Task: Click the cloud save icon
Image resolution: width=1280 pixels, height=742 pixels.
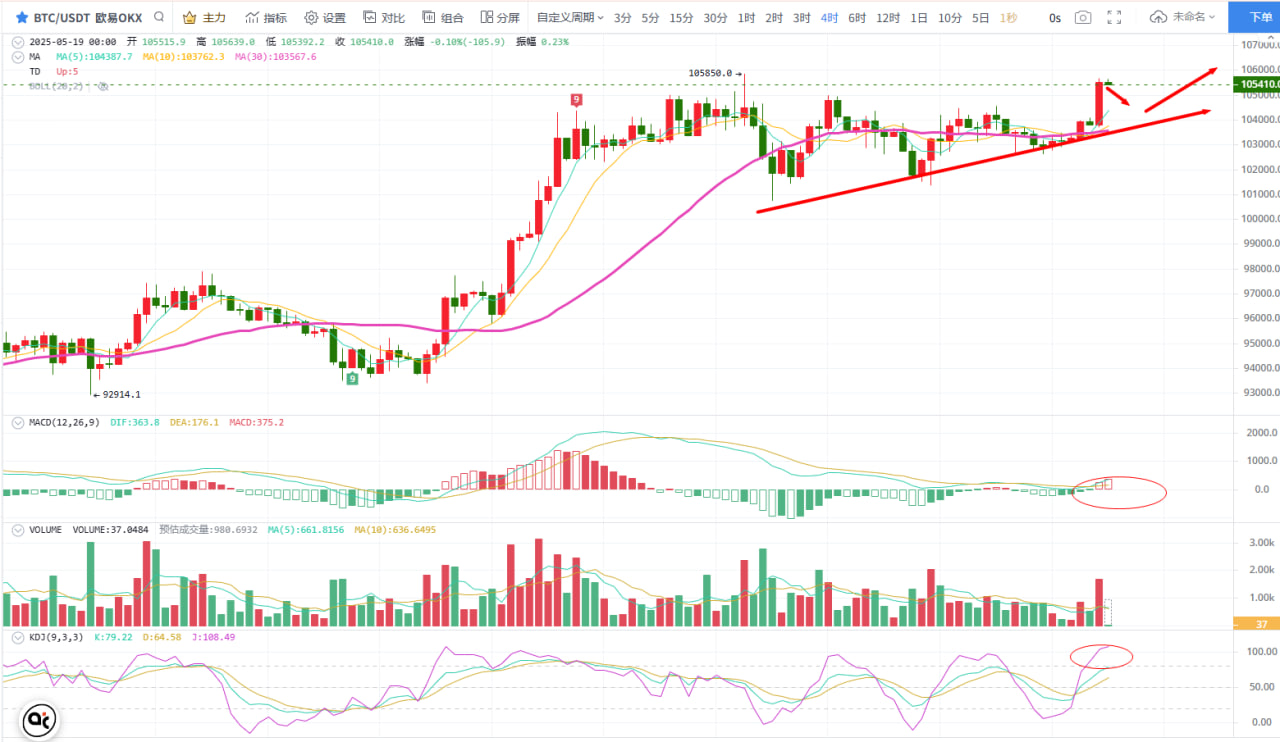Action: pos(1158,18)
